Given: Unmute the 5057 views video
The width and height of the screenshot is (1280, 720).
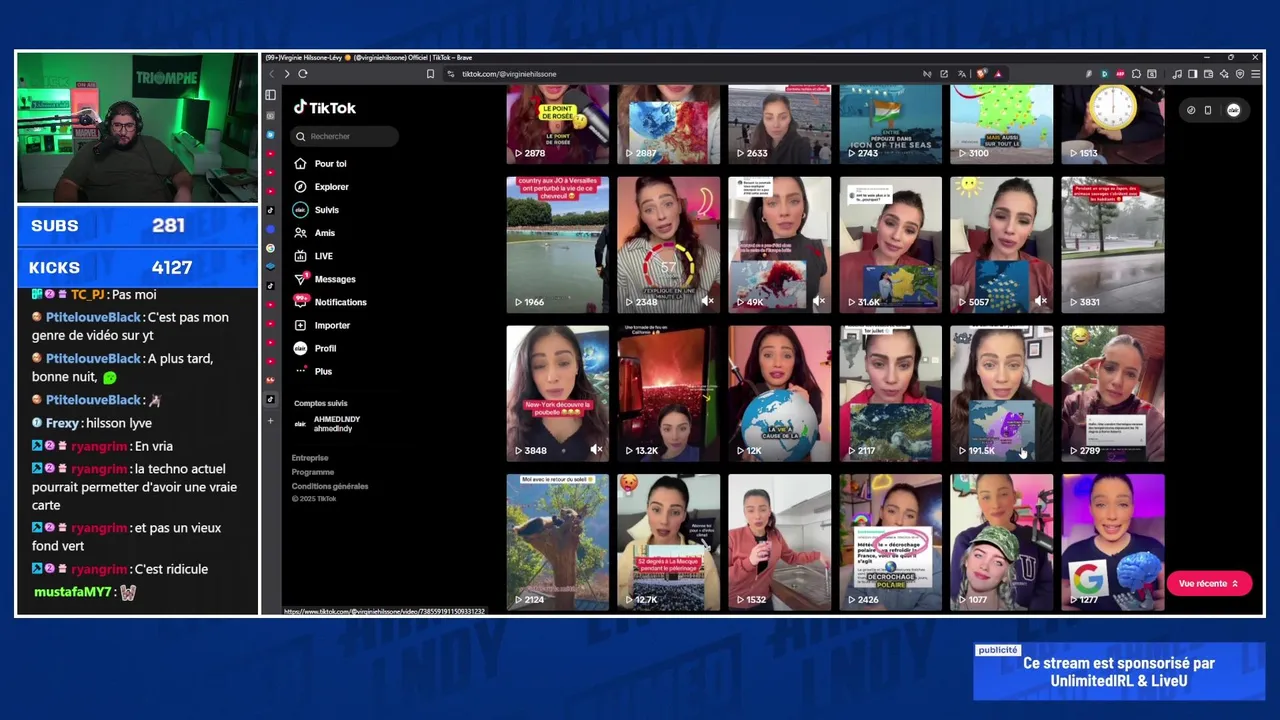Looking at the screenshot, I should click(1040, 301).
